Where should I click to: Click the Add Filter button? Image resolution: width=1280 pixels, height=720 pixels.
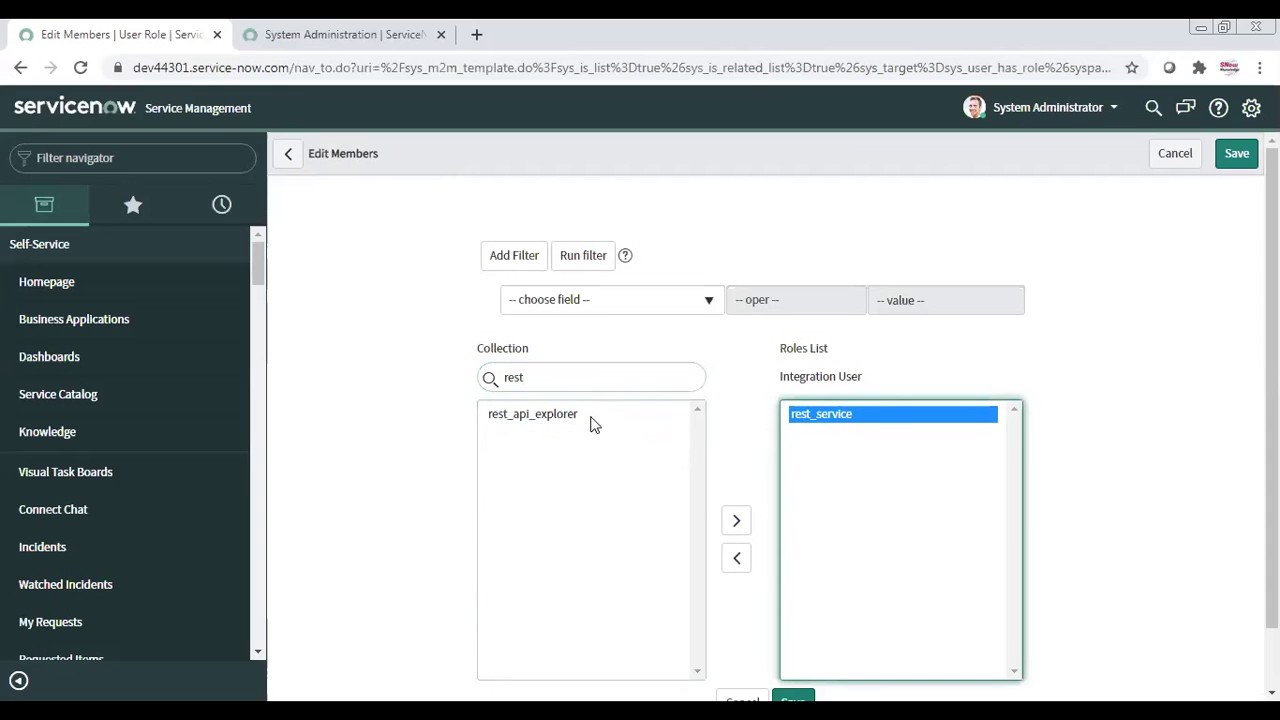click(514, 255)
